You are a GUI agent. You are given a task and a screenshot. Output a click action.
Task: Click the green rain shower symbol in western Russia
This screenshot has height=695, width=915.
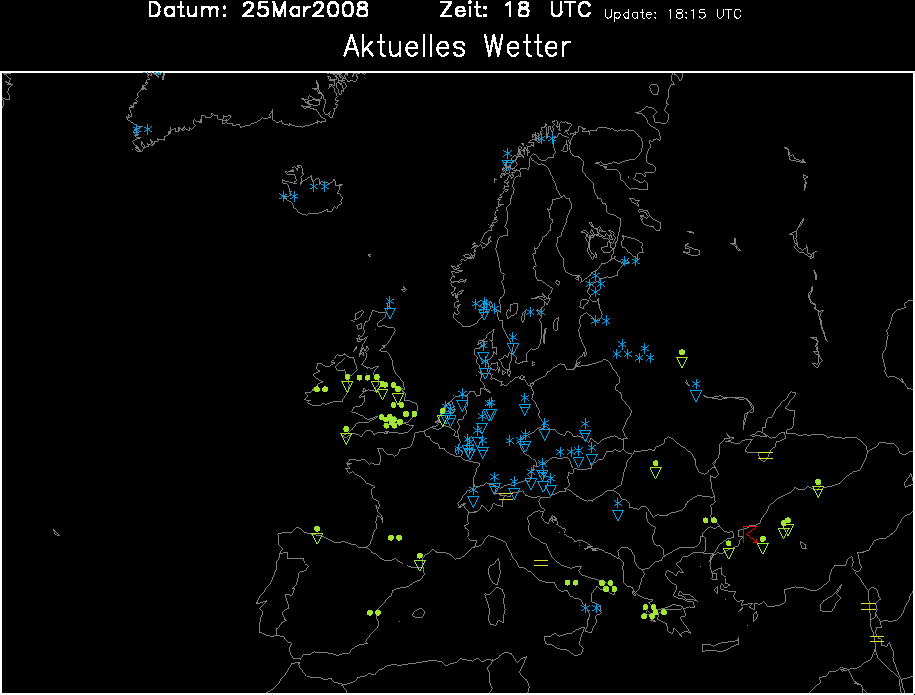[x=682, y=358]
